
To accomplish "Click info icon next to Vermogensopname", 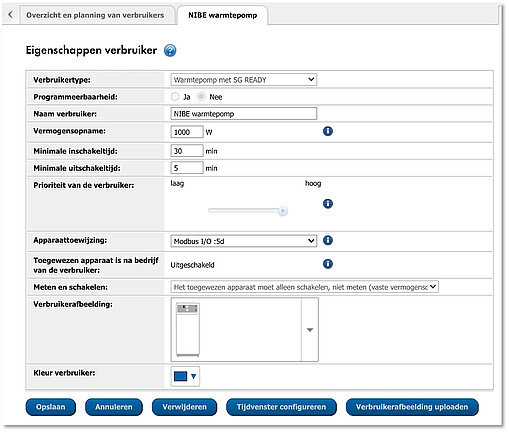I will tap(328, 131).
